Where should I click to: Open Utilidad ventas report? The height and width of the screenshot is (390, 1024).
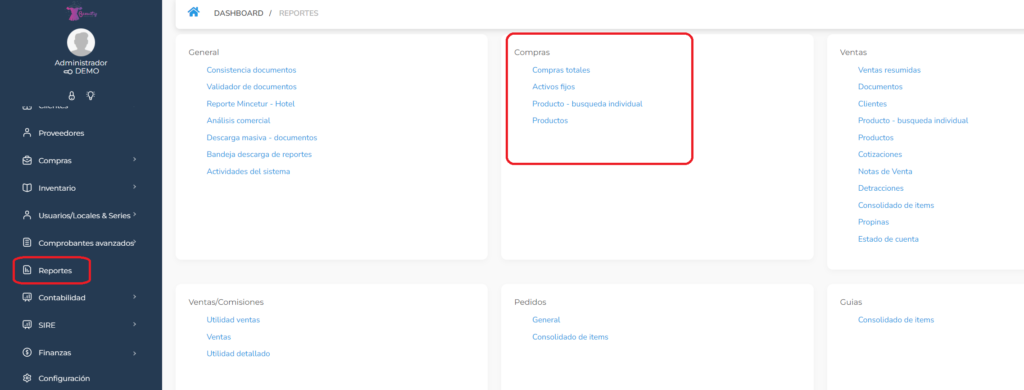point(232,320)
